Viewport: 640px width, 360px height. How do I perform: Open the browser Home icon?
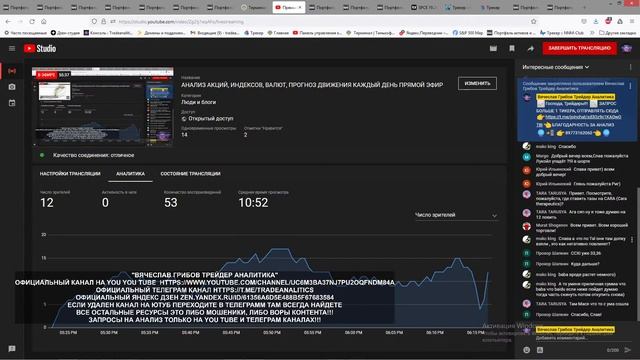click(x=44, y=21)
